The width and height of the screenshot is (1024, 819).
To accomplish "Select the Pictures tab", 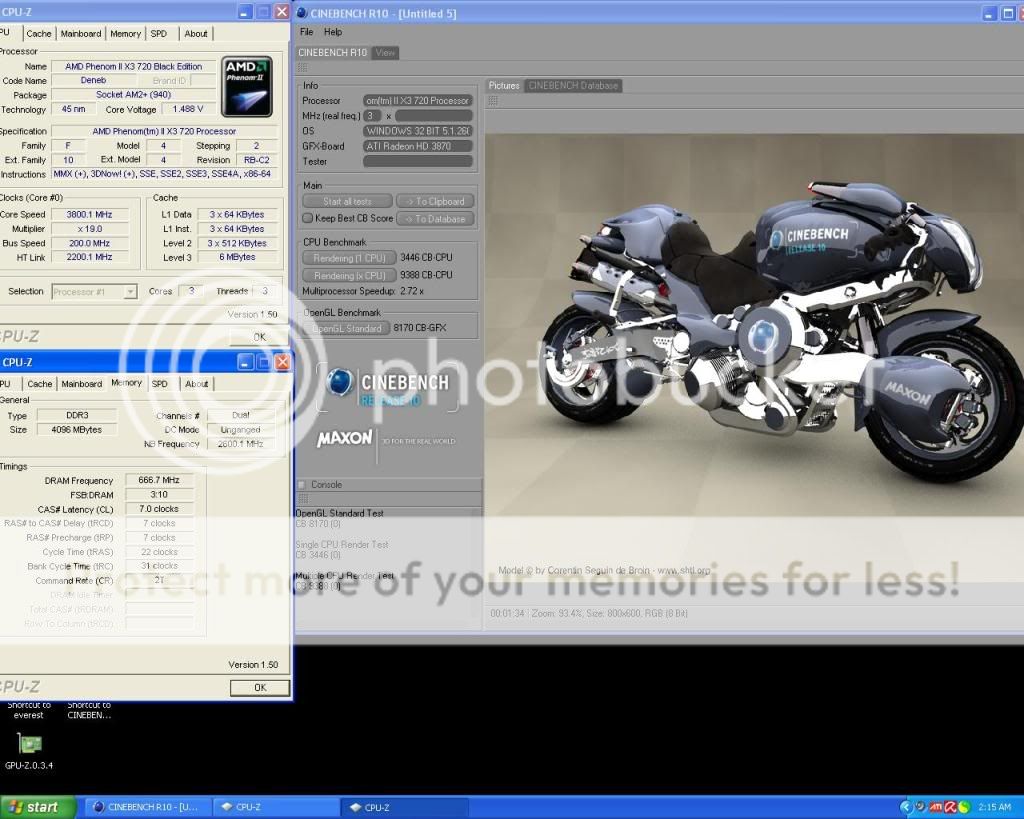I will pos(504,86).
